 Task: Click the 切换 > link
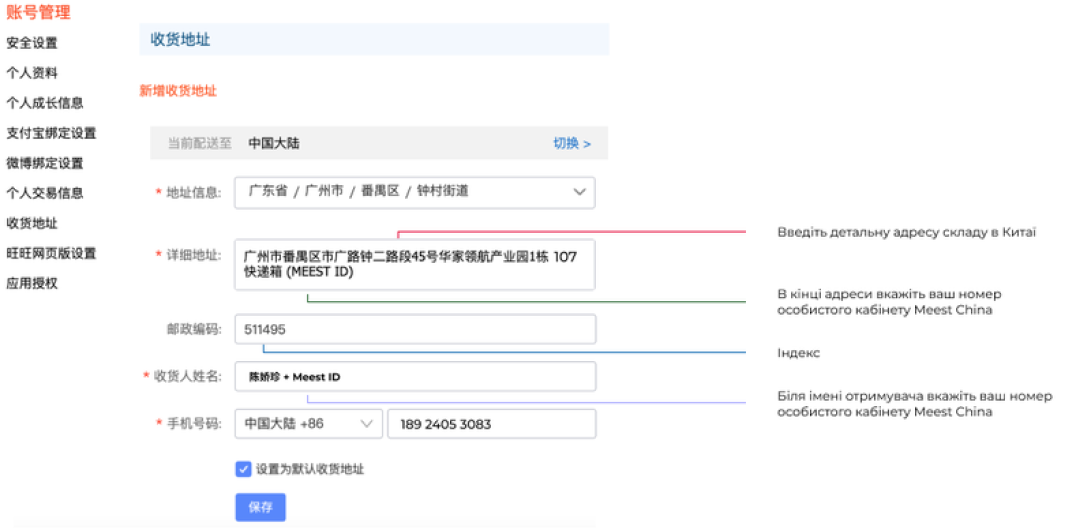[572, 143]
